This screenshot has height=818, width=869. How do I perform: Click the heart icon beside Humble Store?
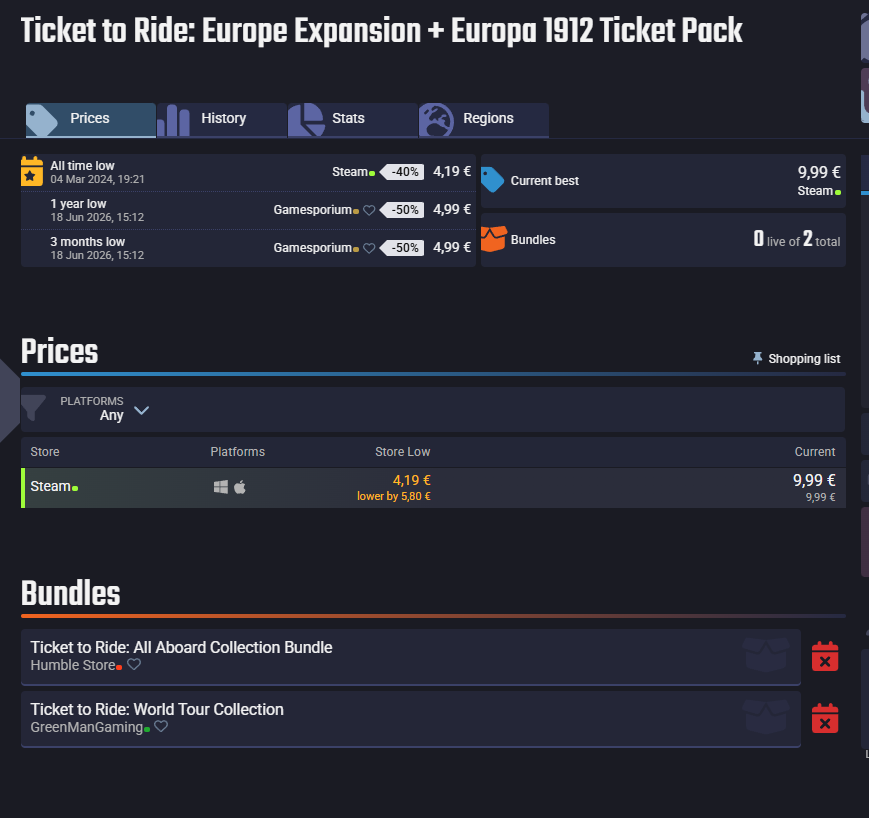point(134,664)
